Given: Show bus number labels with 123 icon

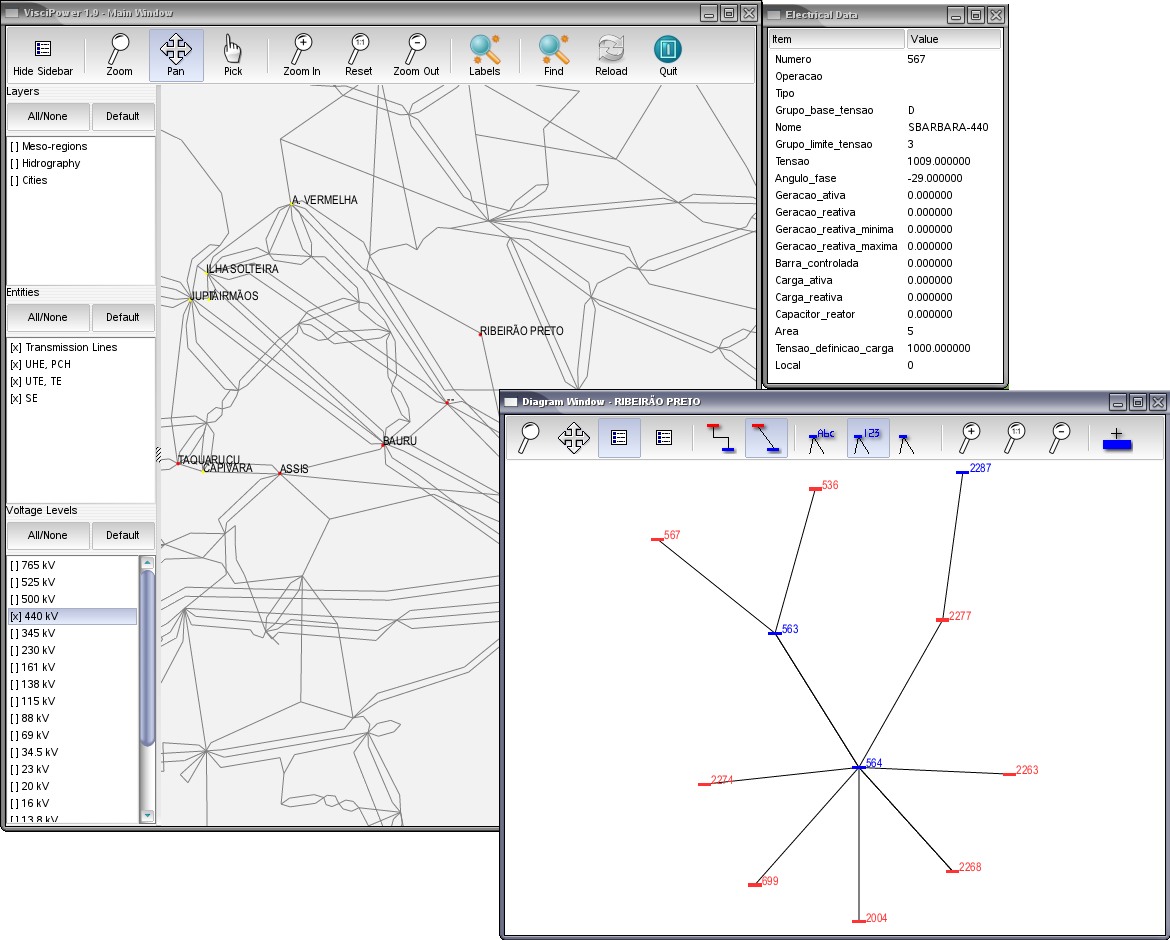Looking at the screenshot, I should coord(868,437).
